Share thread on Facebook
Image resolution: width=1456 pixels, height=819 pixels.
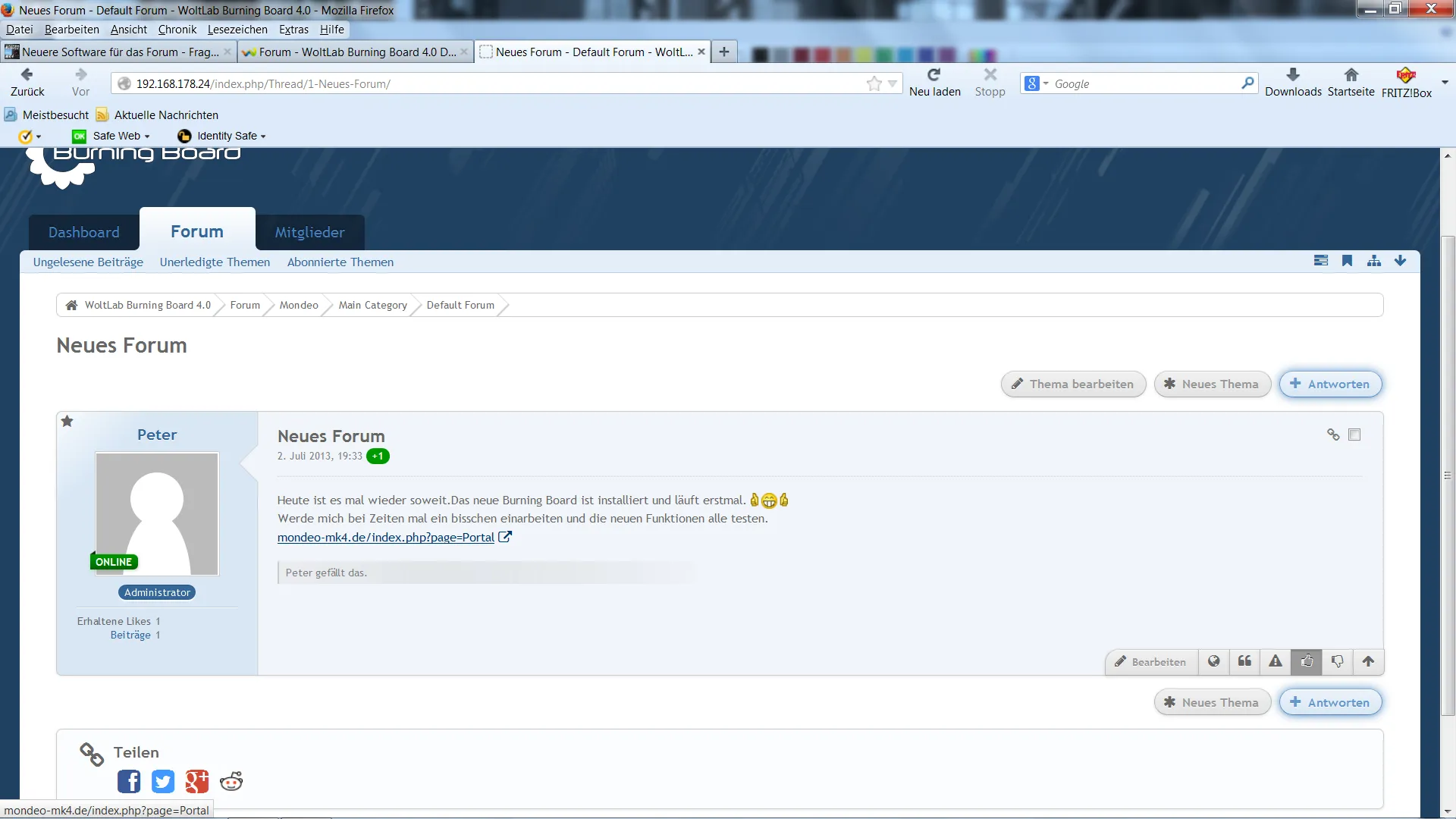(129, 781)
